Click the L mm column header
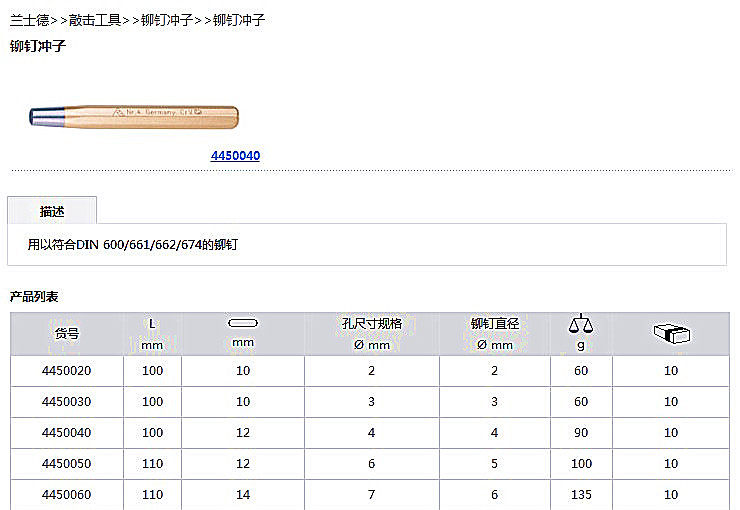This screenshot has height=510, width=740. point(152,333)
